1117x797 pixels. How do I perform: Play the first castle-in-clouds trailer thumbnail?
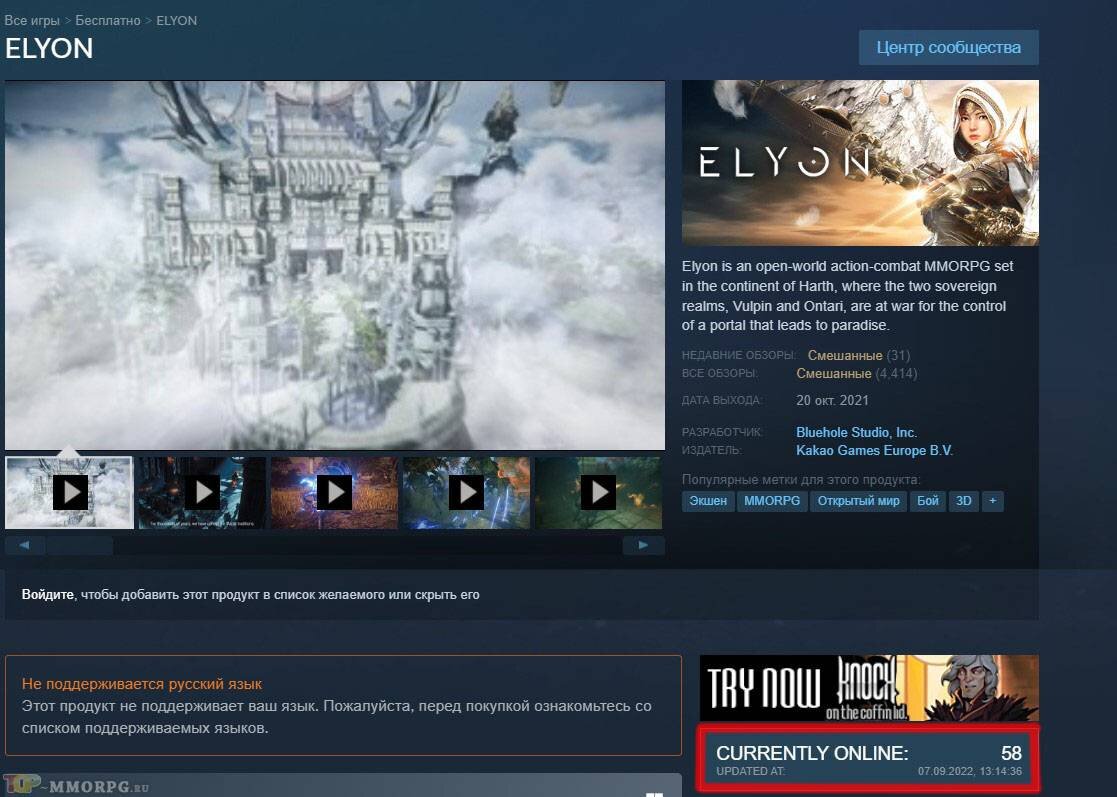69,493
